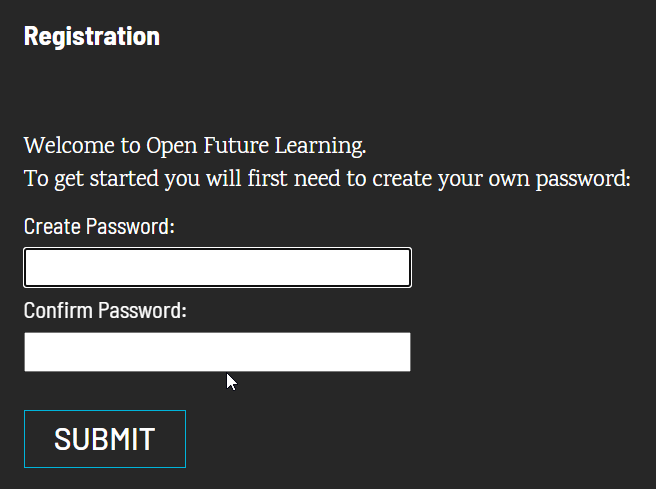The image size is (656, 489).
Task: Click the Registration heading
Action: pyautogui.click(x=92, y=36)
